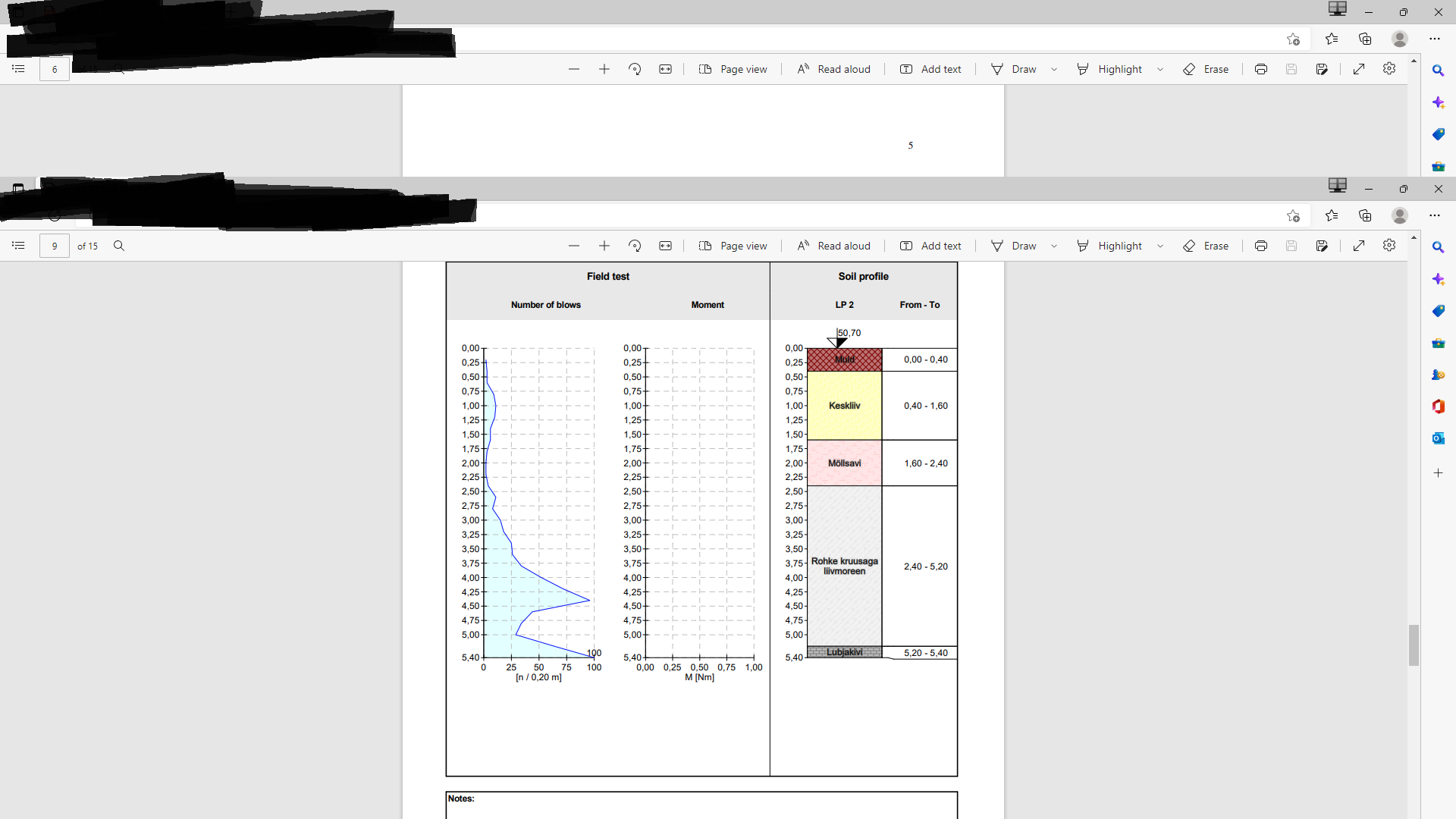Click Highlight in upper PDF toolbar
This screenshot has width=1456, height=819.
pyautogui.click(x=1109, y=69)
